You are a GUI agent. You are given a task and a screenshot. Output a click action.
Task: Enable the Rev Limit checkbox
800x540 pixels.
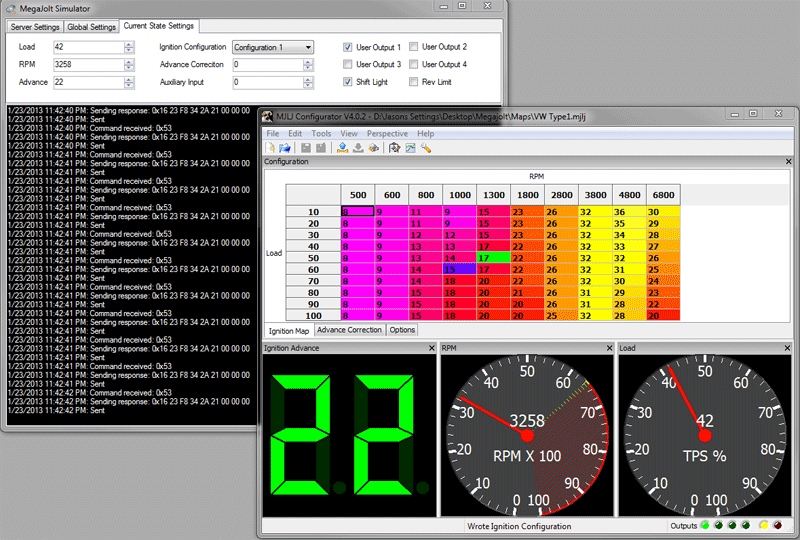tap(414, 82)
